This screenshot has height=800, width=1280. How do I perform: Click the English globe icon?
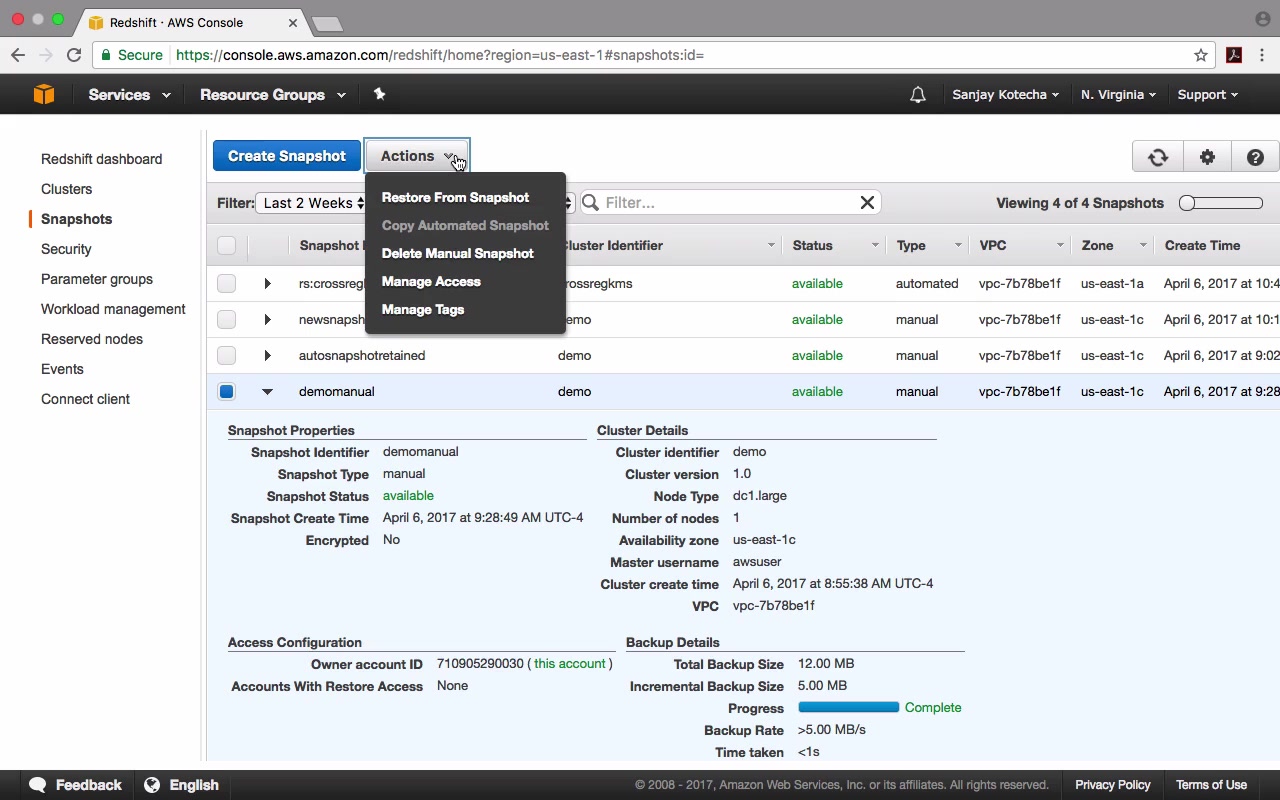pyautogui.click(x=152, y=785)
